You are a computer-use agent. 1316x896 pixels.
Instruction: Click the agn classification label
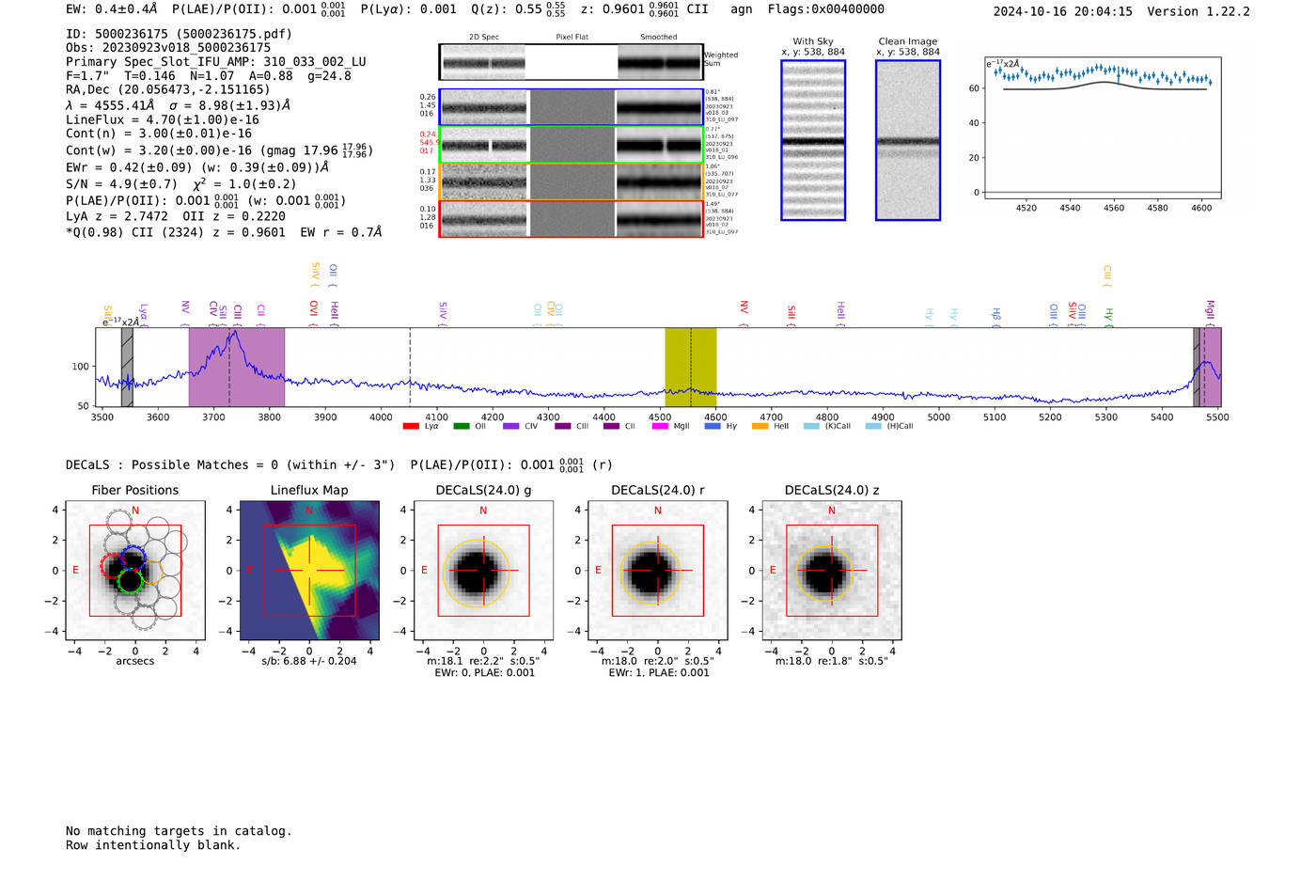coord(742,9)
